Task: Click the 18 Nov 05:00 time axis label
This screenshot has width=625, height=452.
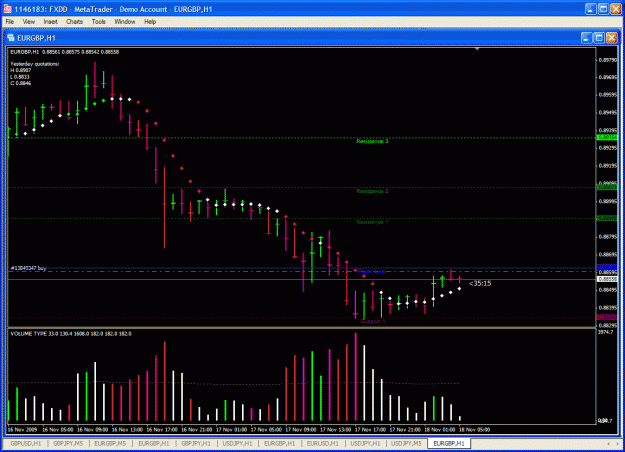Action: tap(474, 430)
